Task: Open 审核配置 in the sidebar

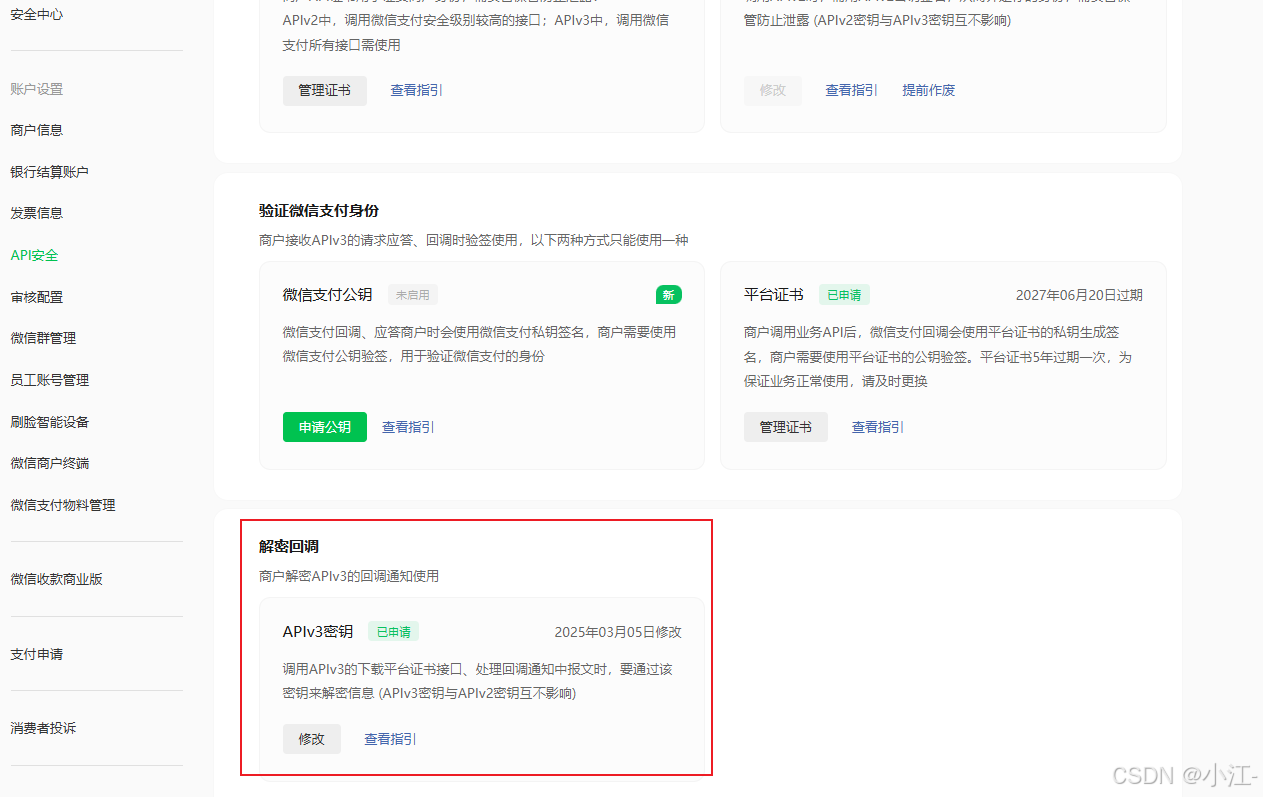Action: 37,297
